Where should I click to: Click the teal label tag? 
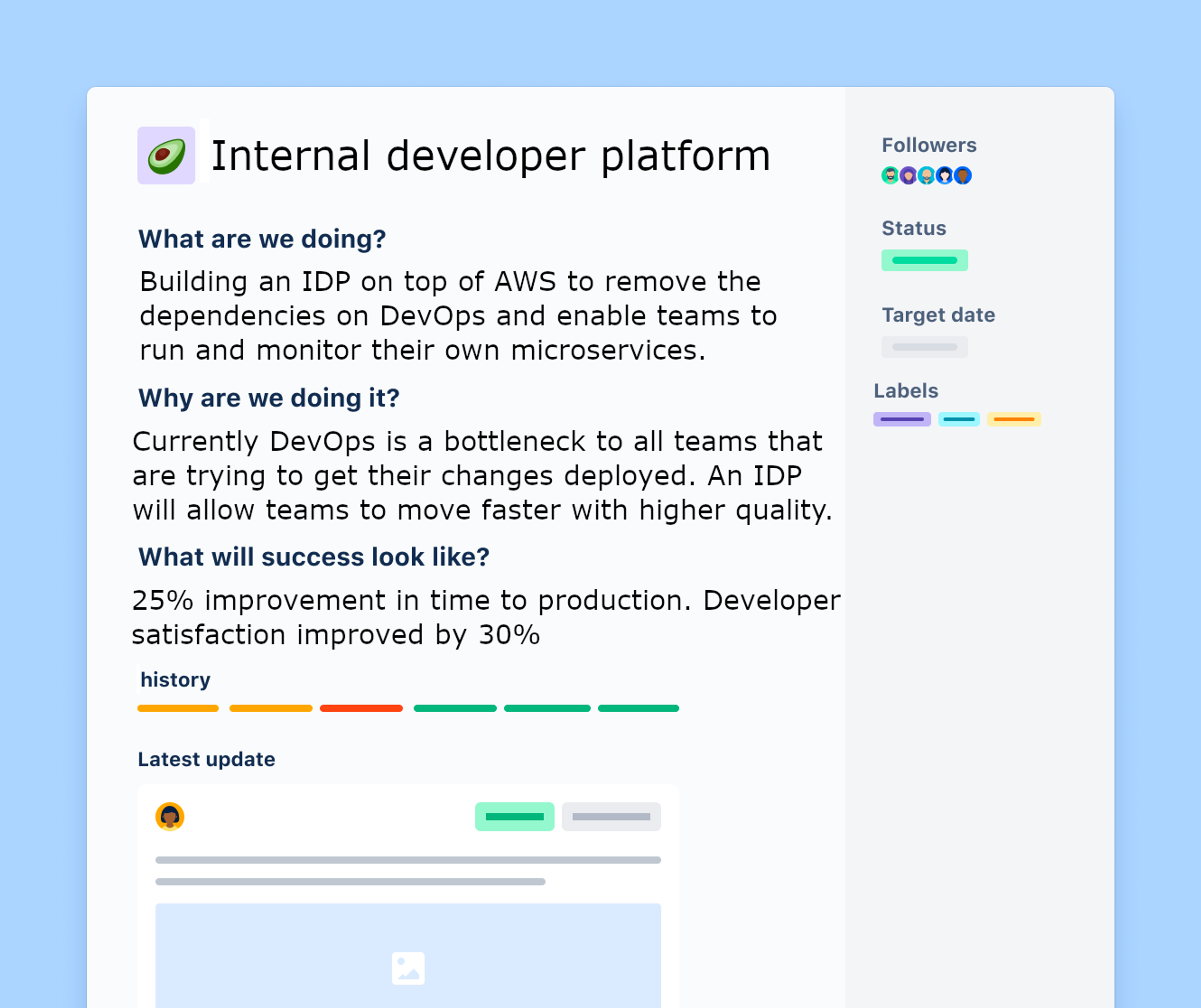tap(959, 419)
